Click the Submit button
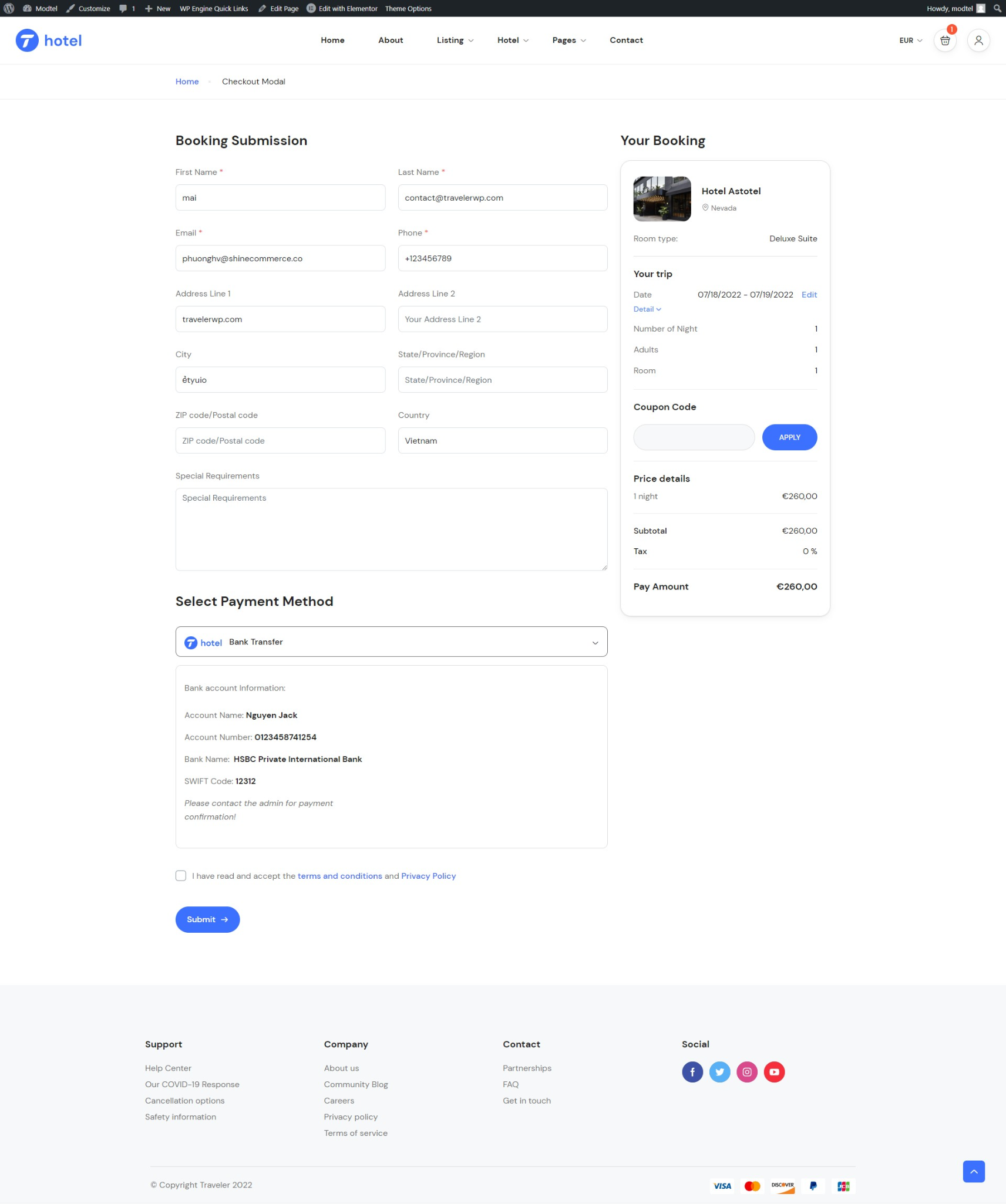This screenshot has width=1006, height=1204. pos(207,920)
